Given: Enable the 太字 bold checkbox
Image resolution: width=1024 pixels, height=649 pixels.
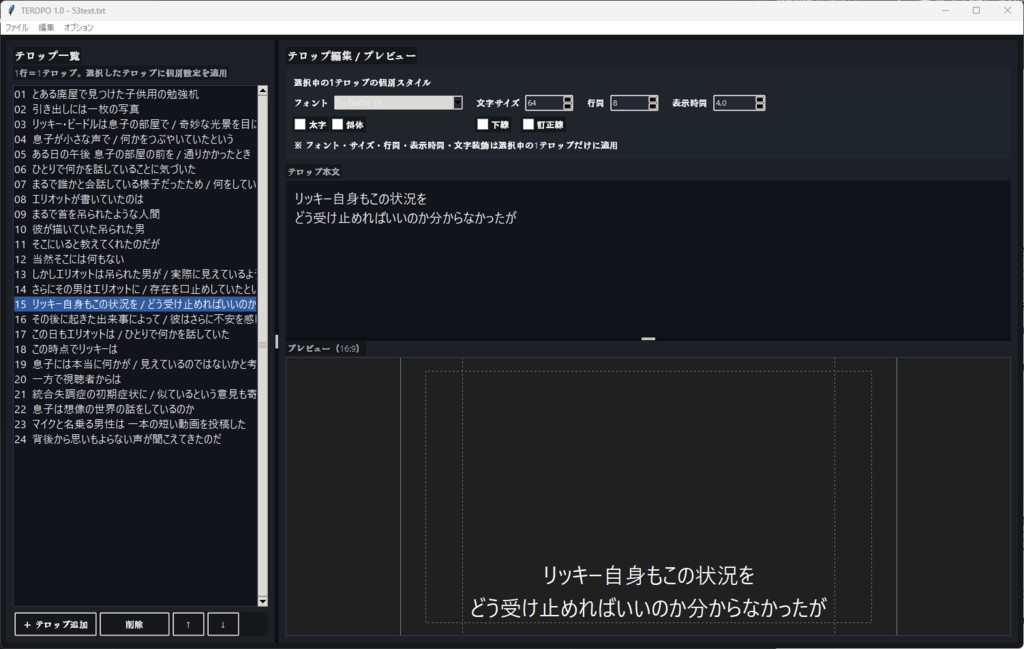Looking at the screenshot, I should [x=300, y=124].
